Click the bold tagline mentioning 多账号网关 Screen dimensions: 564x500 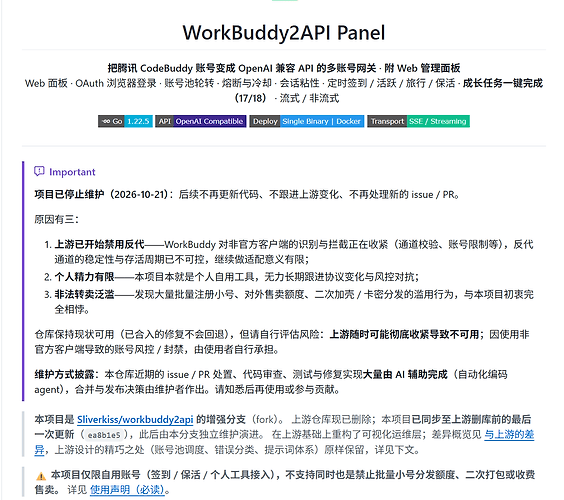tap(284, 68)
